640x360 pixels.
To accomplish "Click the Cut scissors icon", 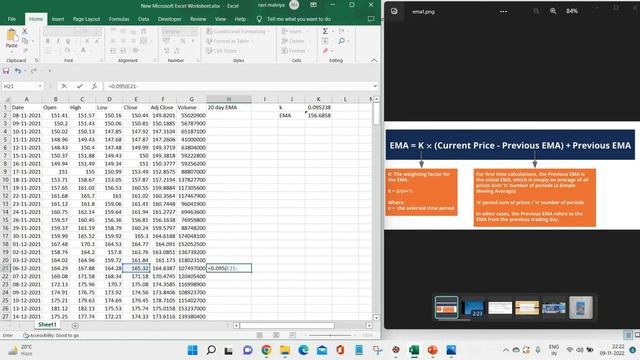I will tap(25, 31).
